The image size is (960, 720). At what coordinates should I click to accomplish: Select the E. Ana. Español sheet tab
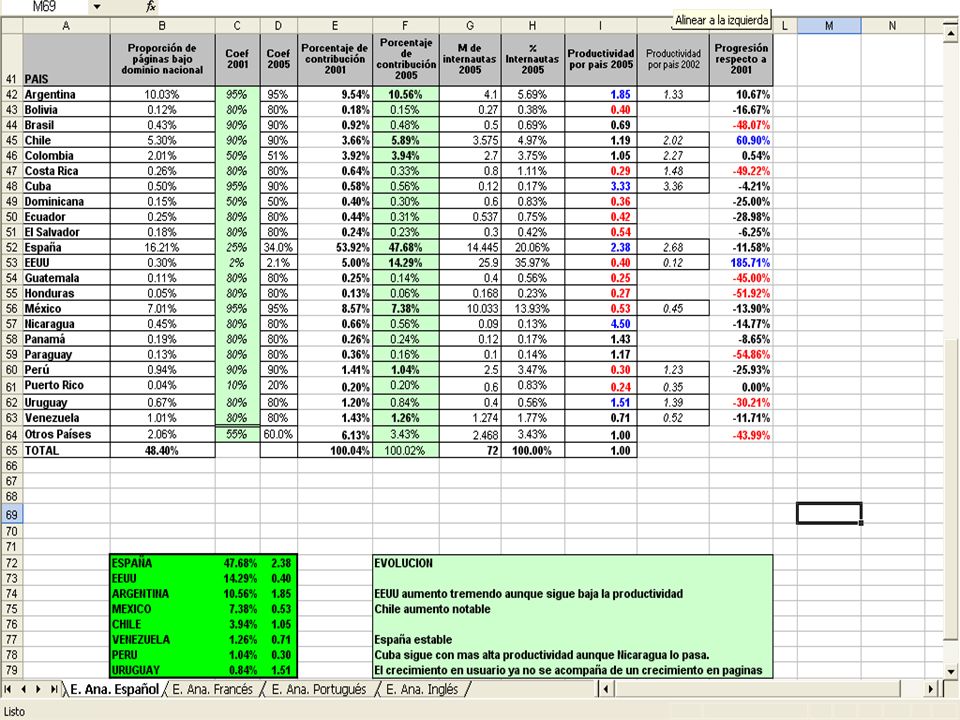tap(114, 689)
